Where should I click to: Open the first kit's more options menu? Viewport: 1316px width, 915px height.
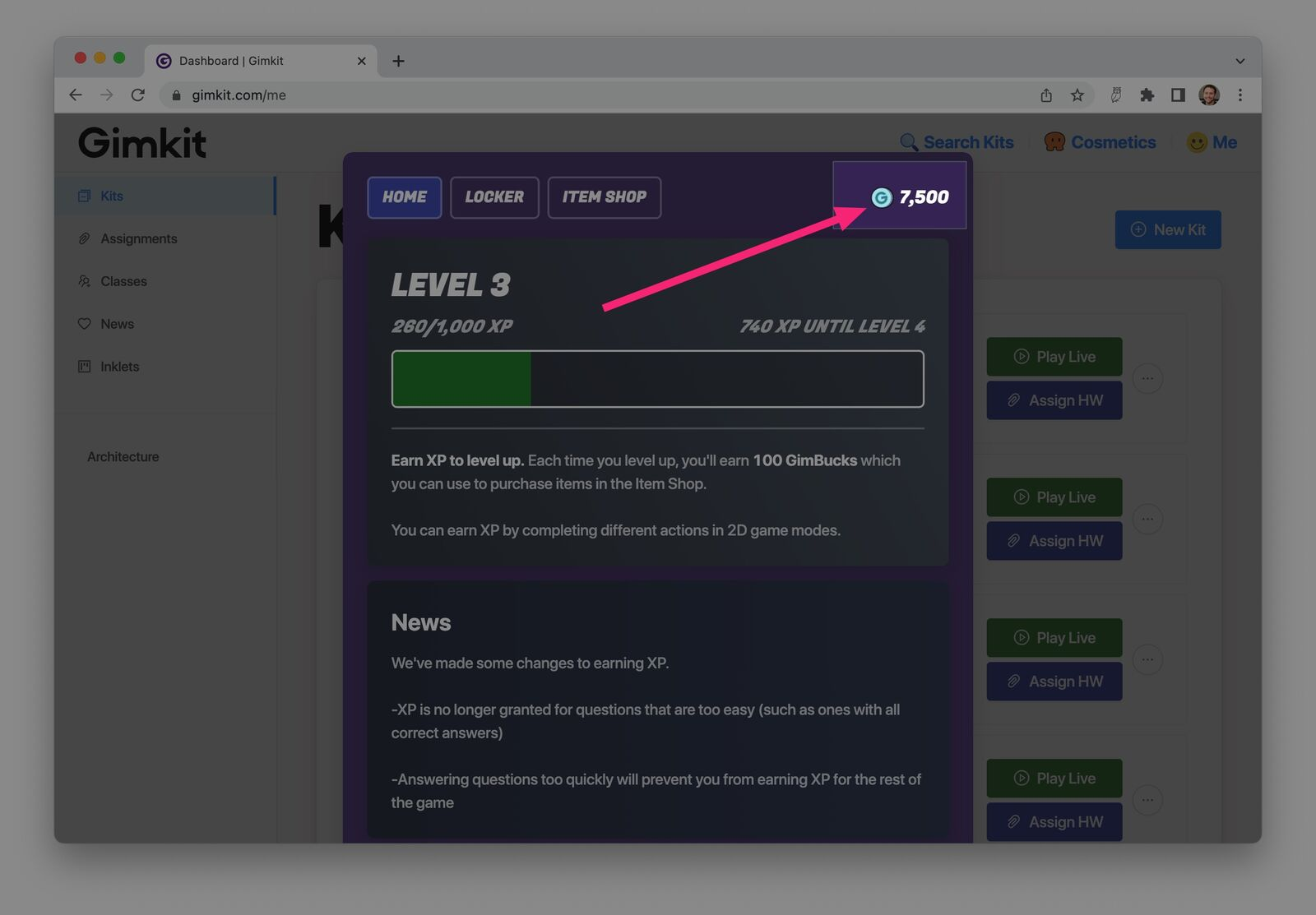point(1147,379)
